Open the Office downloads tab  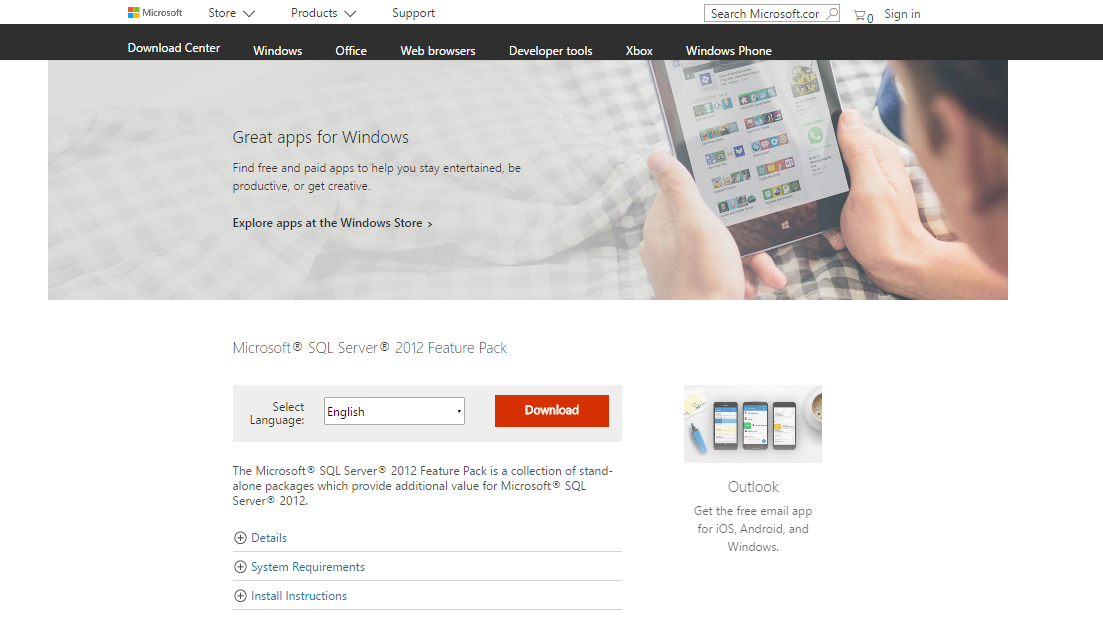click(351, 51)
